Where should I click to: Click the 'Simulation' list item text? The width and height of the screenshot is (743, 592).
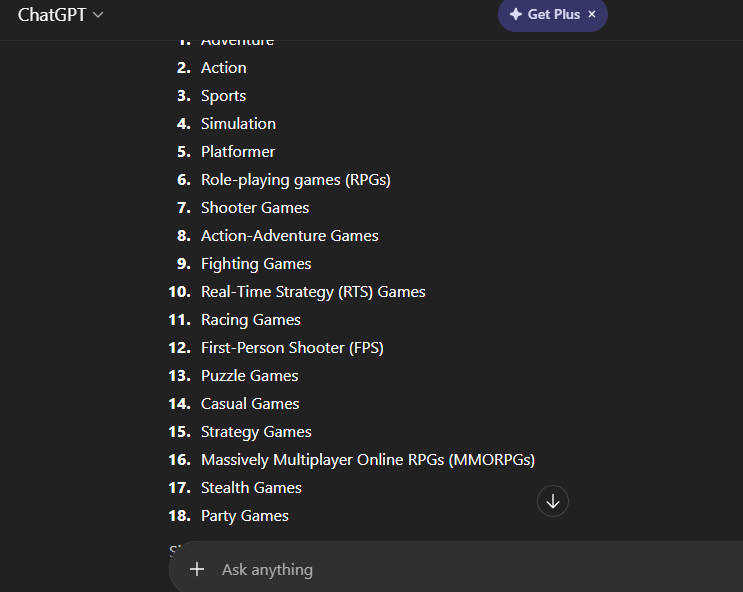point(238,124)
